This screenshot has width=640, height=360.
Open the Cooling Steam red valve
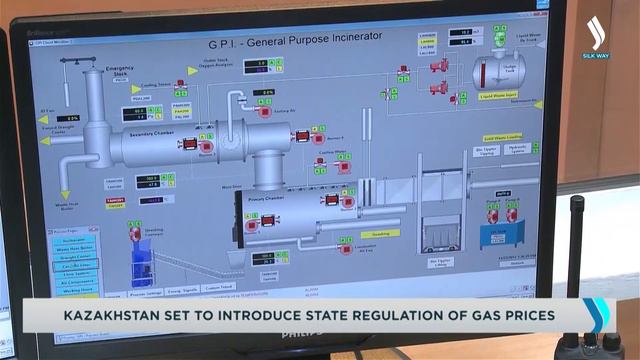pyautogui.click(x=180, y=85)
